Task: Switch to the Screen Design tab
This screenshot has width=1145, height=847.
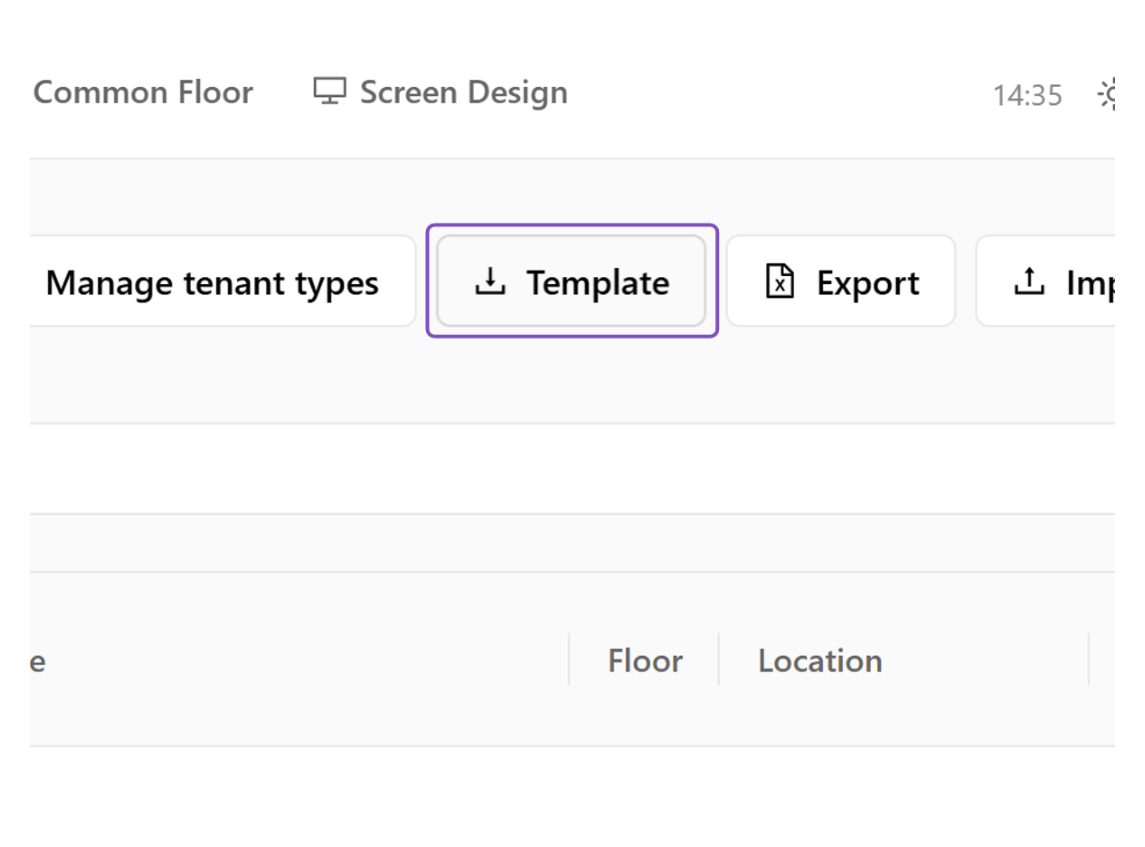Action: [x=440, y=93]
